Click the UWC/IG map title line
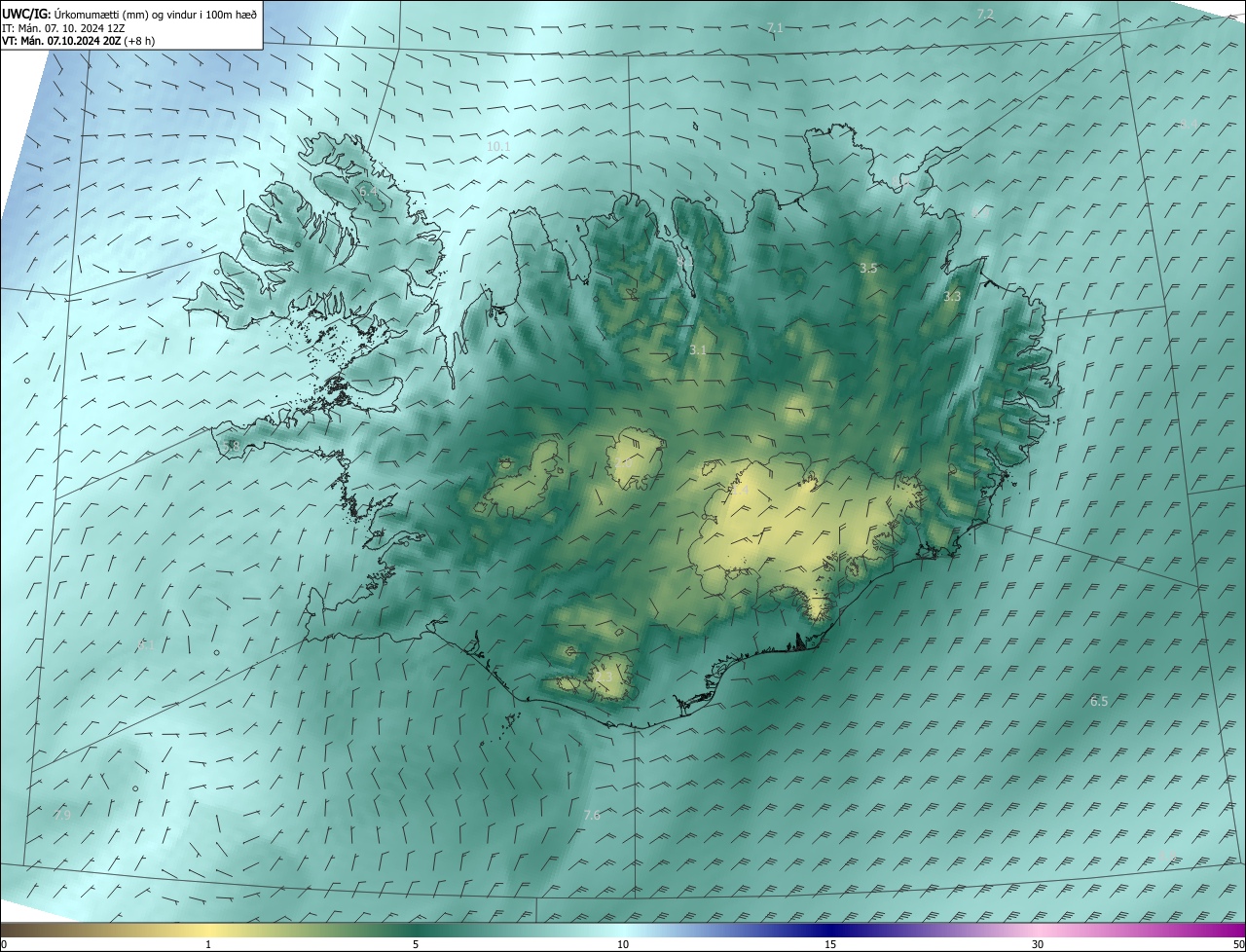The width and height of the screenshot is (1246, 952). pyautogui.click(x=129, y=13)
